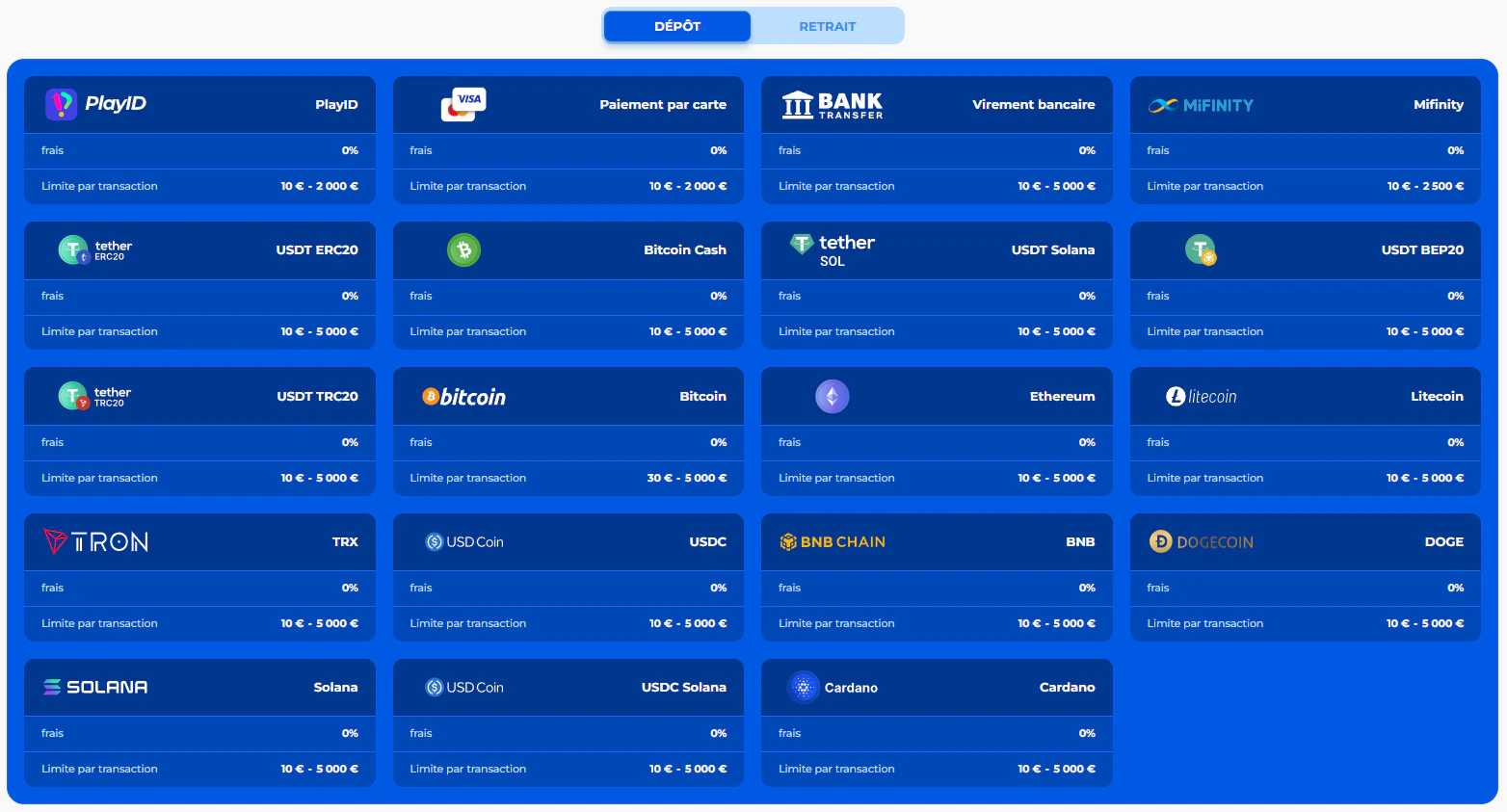Screen dimensions: 1507x812
Task: Click the tether SOL logo
Action: pyautogui.click(x=833, y=250)
